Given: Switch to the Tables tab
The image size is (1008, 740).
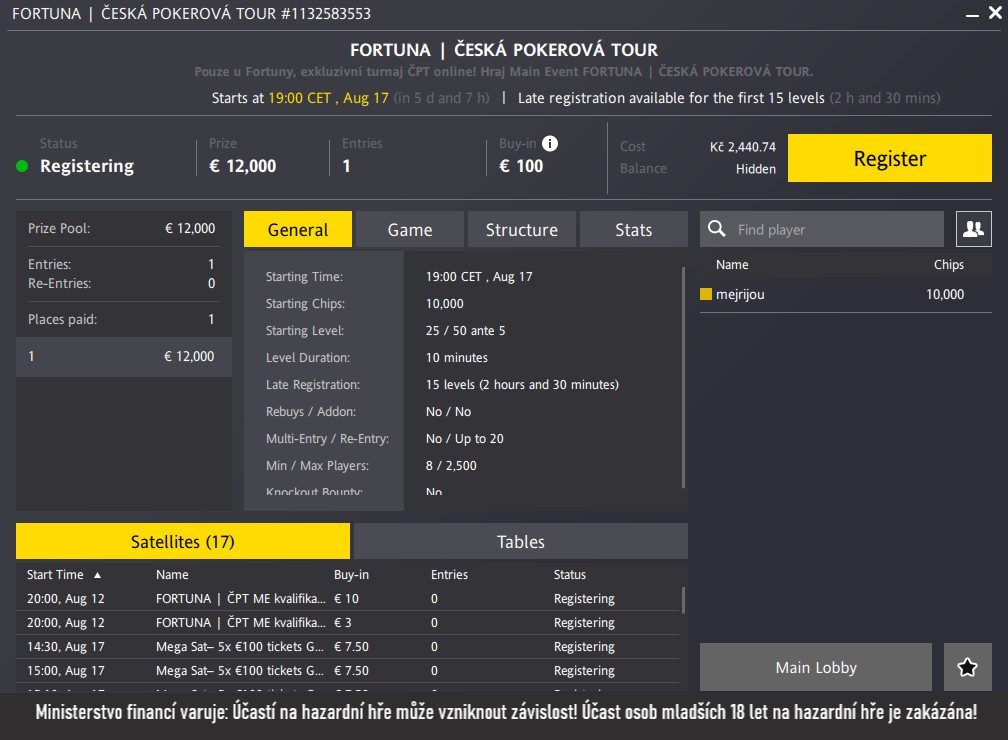Looking at the screenshot, I should 521,541.
